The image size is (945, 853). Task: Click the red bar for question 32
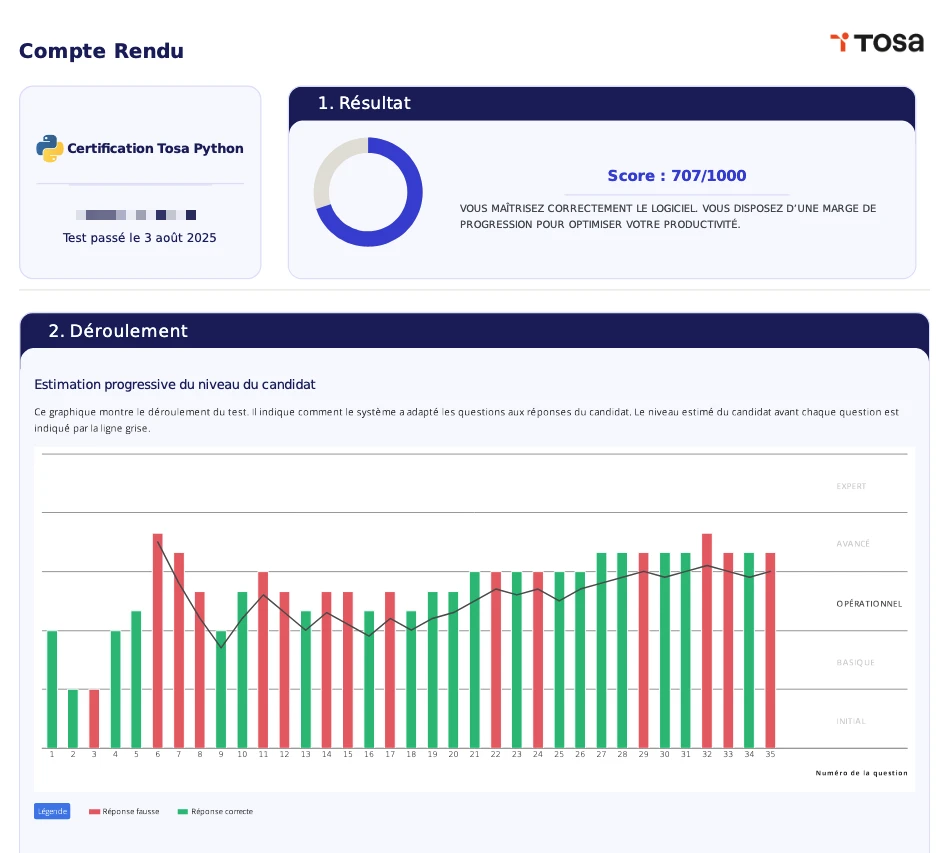[707, 640]
